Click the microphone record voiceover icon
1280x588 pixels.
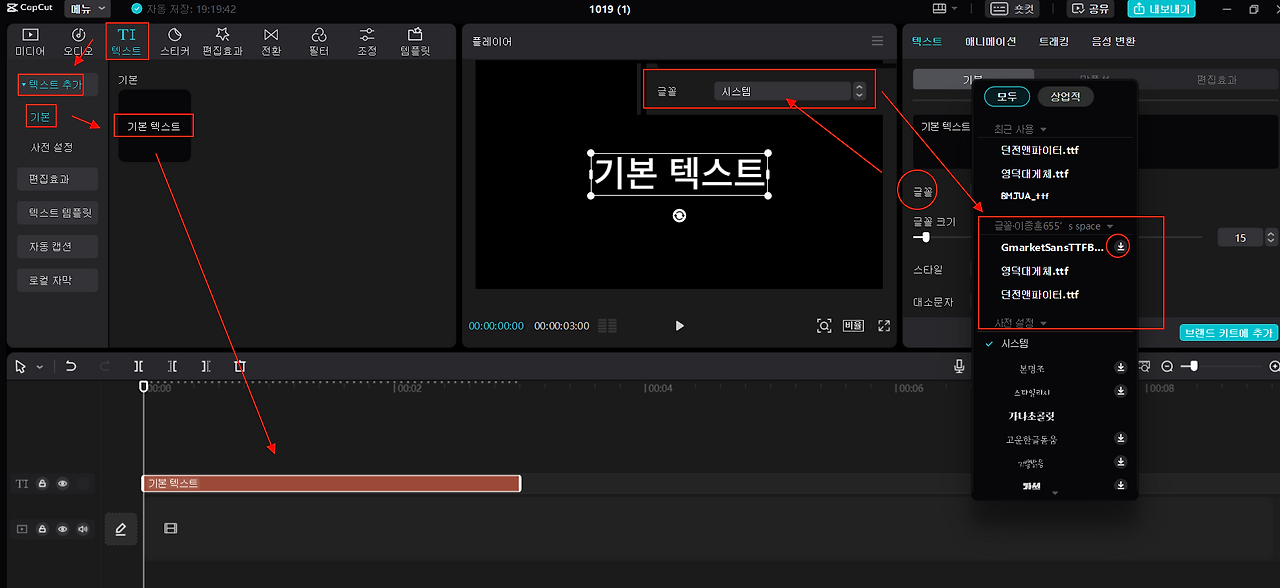(959, 367)
